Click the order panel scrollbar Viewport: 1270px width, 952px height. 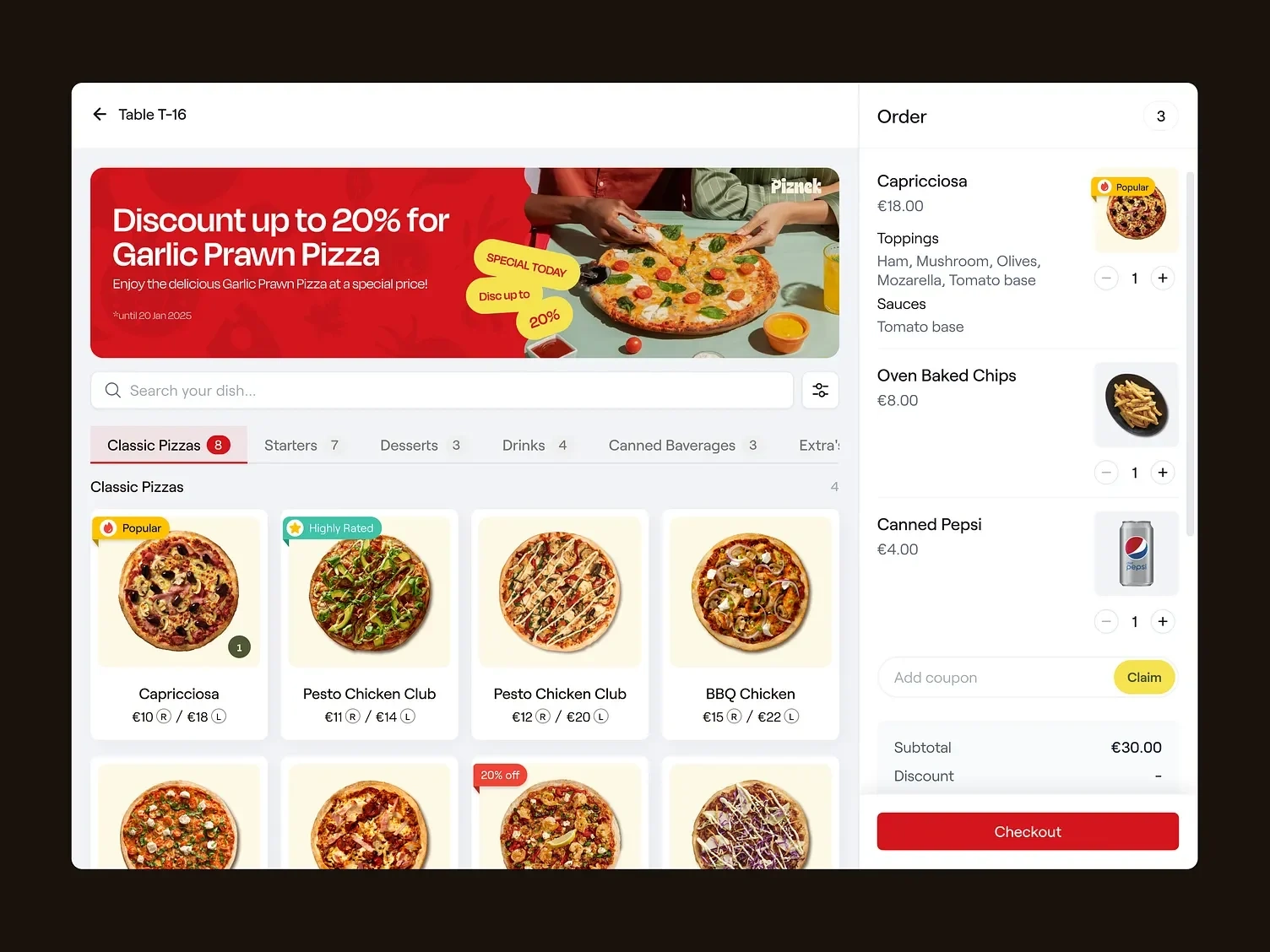coord(1190,354)
